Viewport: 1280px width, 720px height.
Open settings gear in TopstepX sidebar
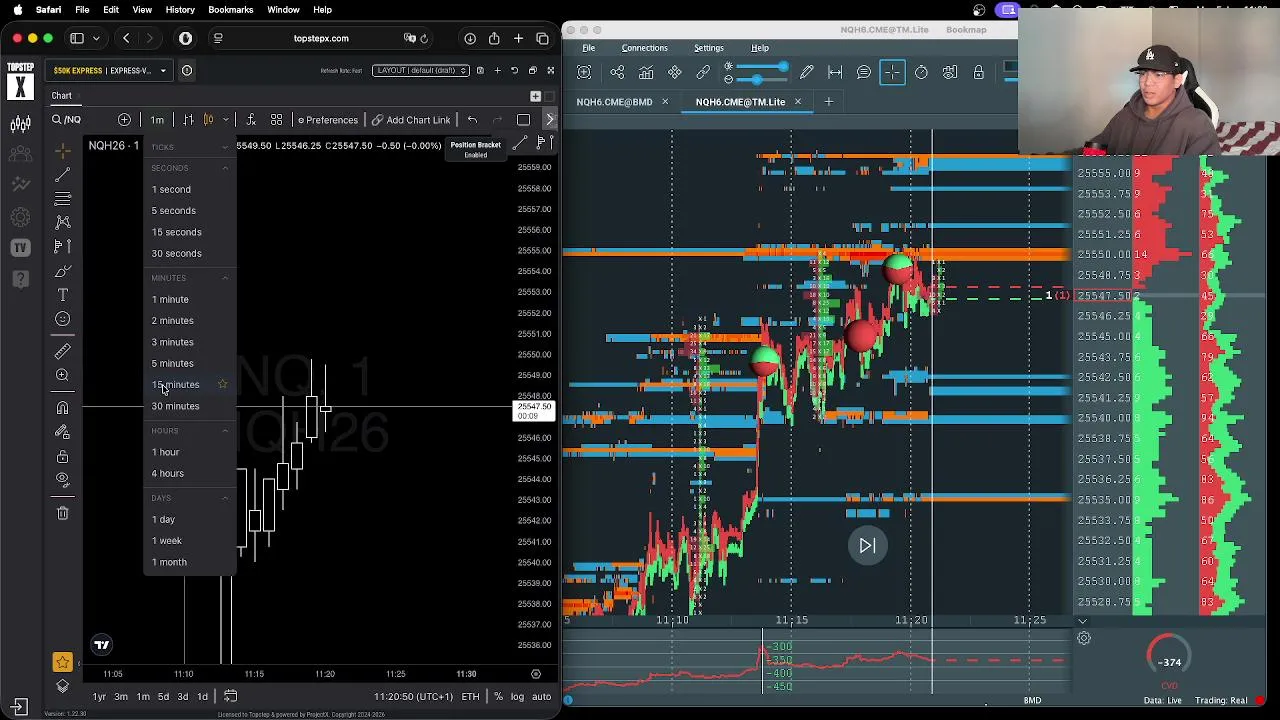tap(20, 216)
